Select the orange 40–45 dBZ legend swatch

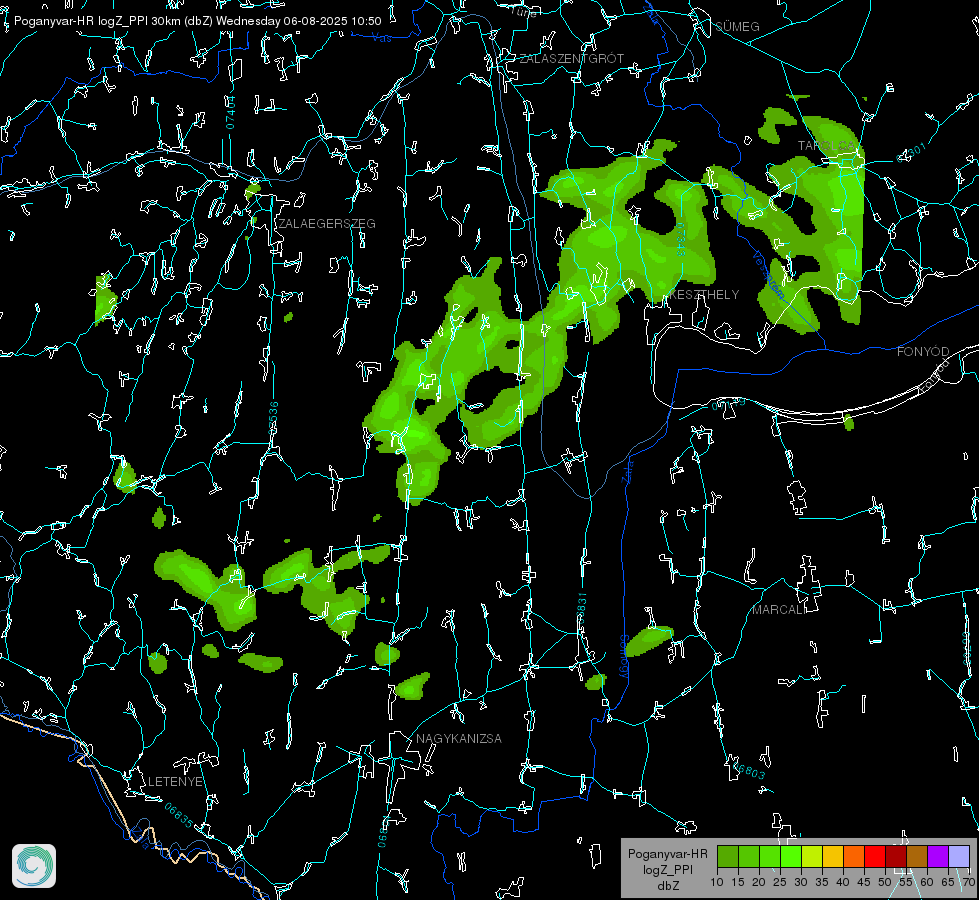[854, 856]
